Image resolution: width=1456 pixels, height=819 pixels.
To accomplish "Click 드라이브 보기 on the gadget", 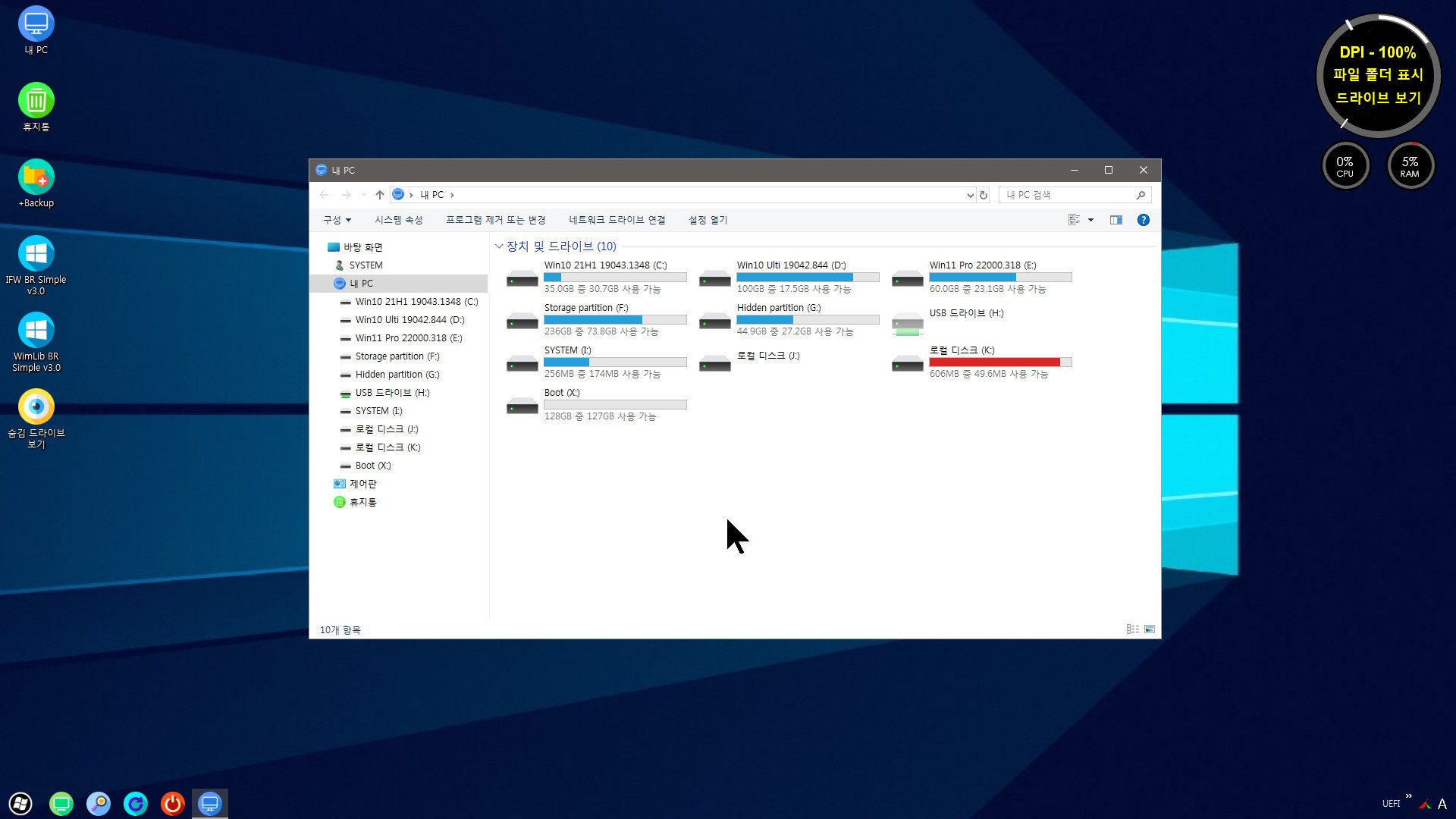I will point(1378,98).
